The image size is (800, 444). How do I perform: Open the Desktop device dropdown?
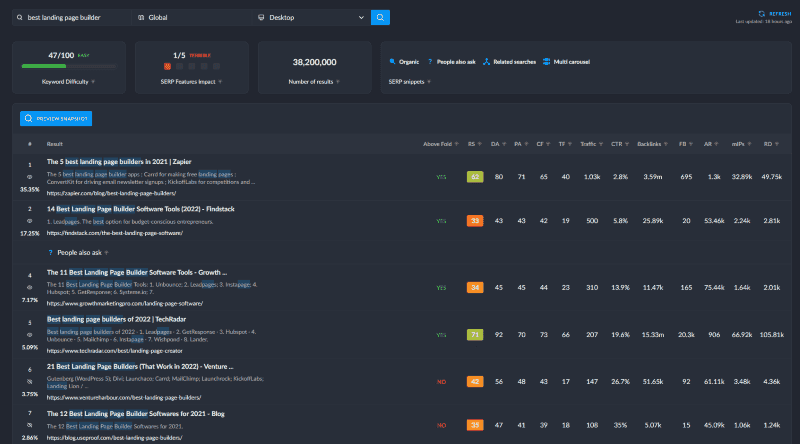click(312, 17)
